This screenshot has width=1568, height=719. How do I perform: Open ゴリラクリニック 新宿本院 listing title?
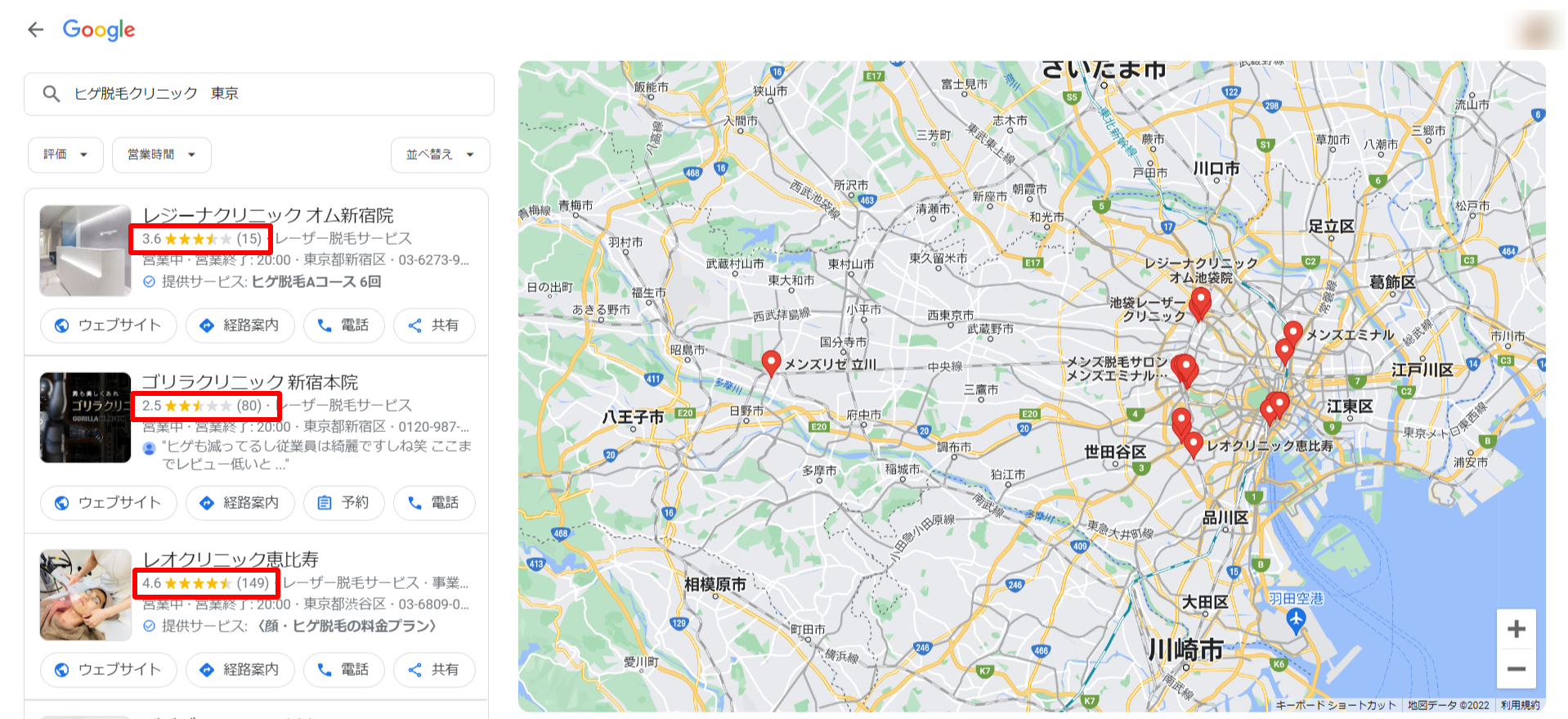(x=250, y=382)
